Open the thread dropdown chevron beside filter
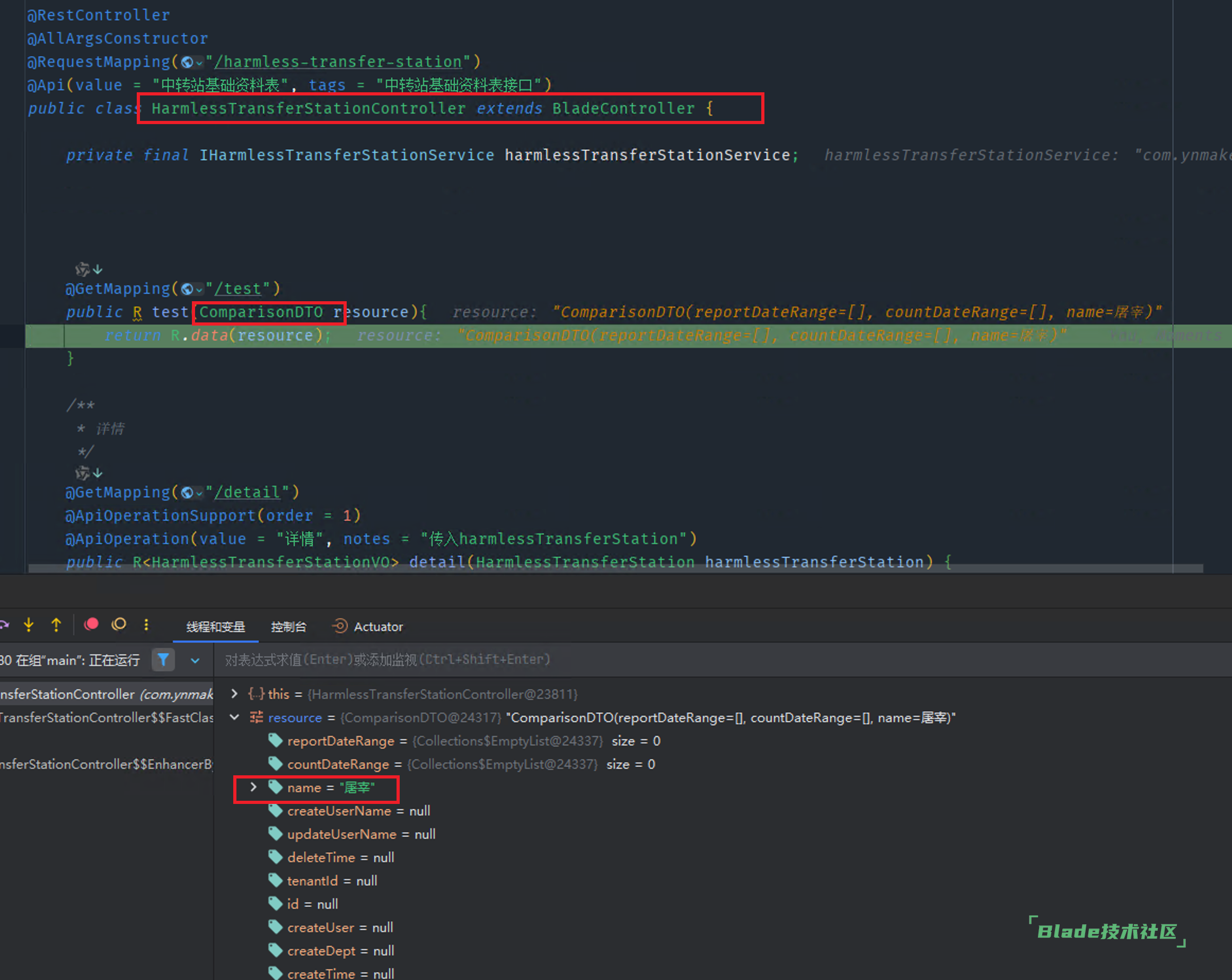The width and height of the screenshot is (1232, 980). [195, 660]
